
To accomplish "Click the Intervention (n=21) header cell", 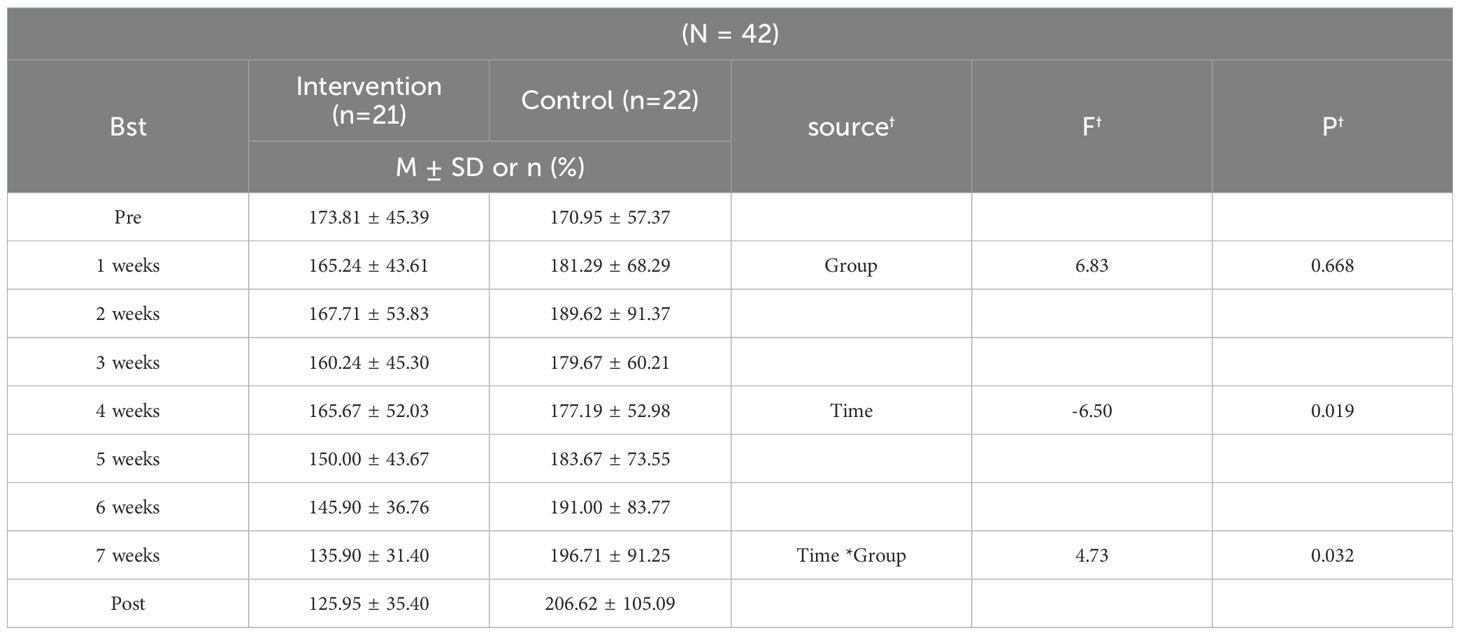I will pos(368,100).
